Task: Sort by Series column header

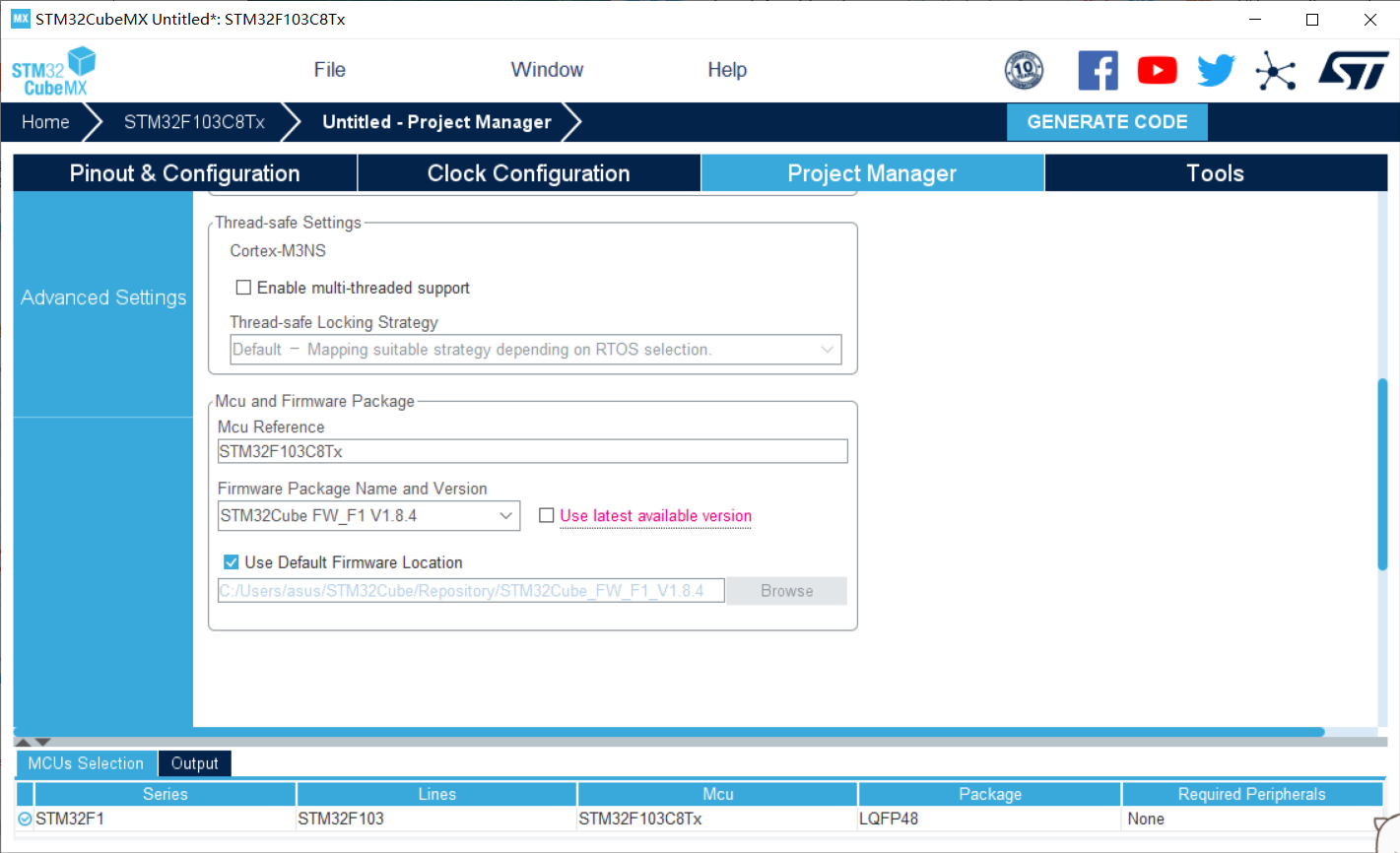Action: [x=165, y=794]
